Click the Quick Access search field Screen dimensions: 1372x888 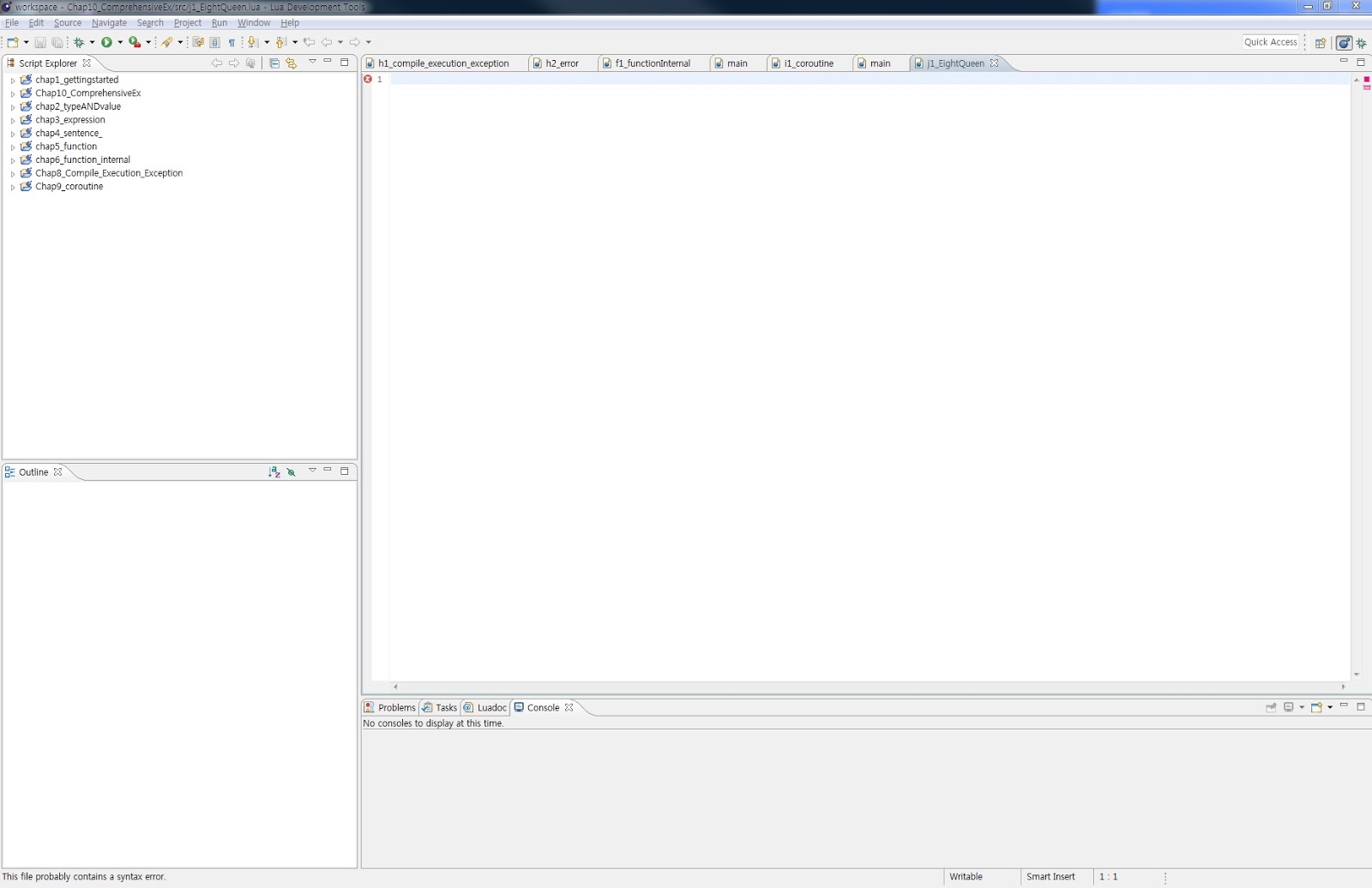coord(1271,42)
